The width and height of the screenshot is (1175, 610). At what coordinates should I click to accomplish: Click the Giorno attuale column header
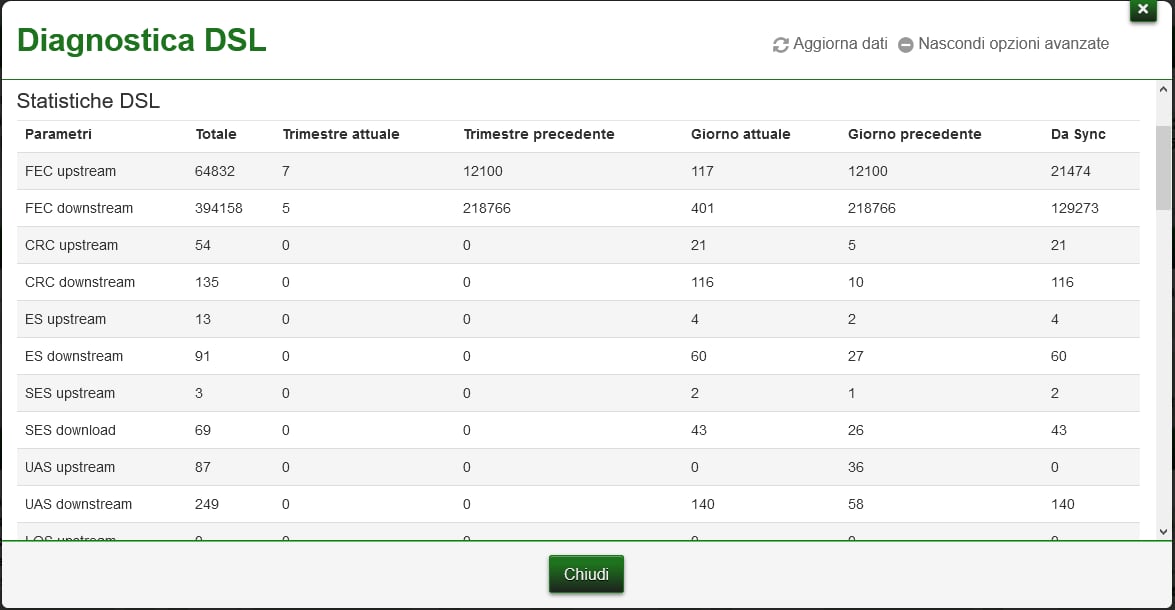pyautogui.click(x=741, y=134)
